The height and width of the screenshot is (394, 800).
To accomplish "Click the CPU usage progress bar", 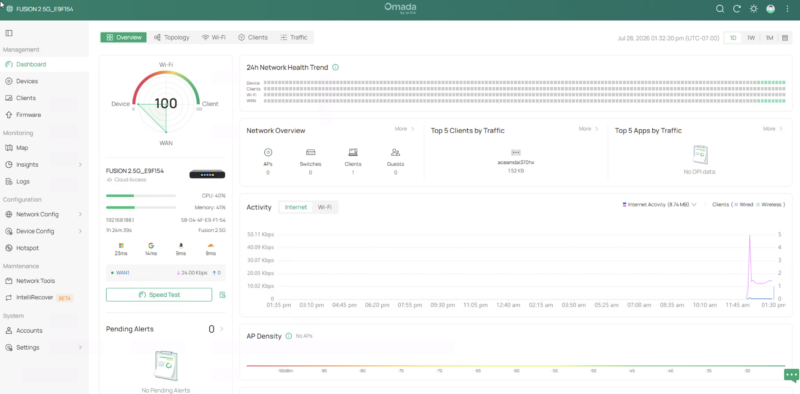I will coord(141,195).
